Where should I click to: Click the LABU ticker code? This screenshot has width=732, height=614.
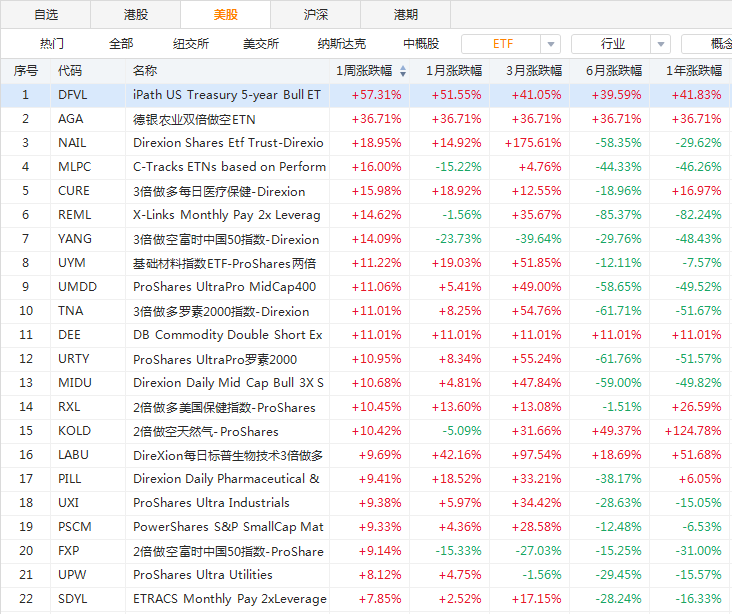[73, 455]
